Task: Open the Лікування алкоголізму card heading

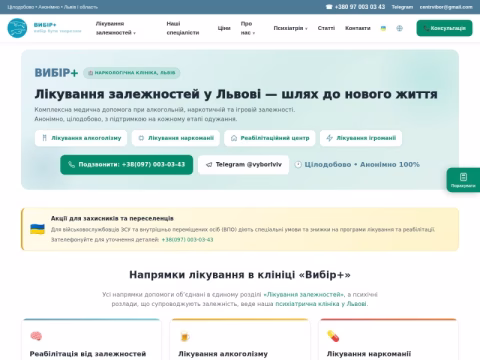Action: [223, 354]
